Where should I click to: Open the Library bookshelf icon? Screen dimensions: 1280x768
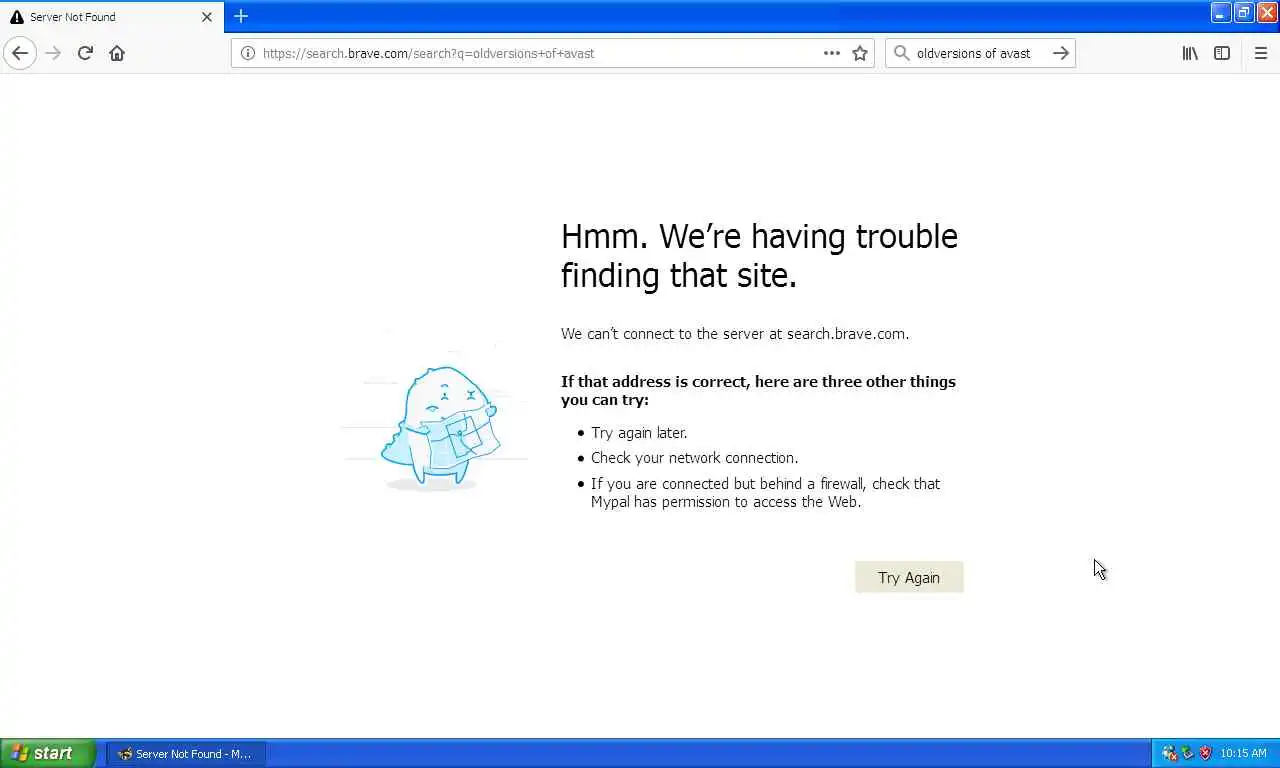(x=1190, y=53)
